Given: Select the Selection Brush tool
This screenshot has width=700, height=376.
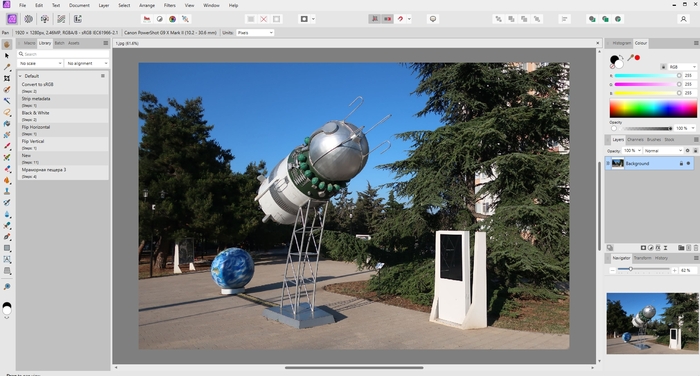Looking at the screenshot, I should [7, 90].
